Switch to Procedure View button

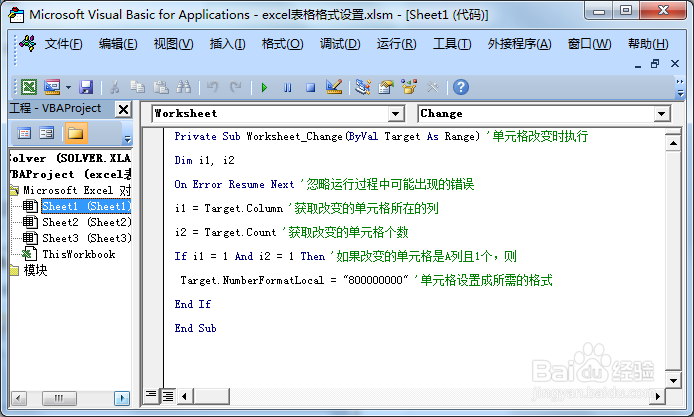(x=151, y=395)
